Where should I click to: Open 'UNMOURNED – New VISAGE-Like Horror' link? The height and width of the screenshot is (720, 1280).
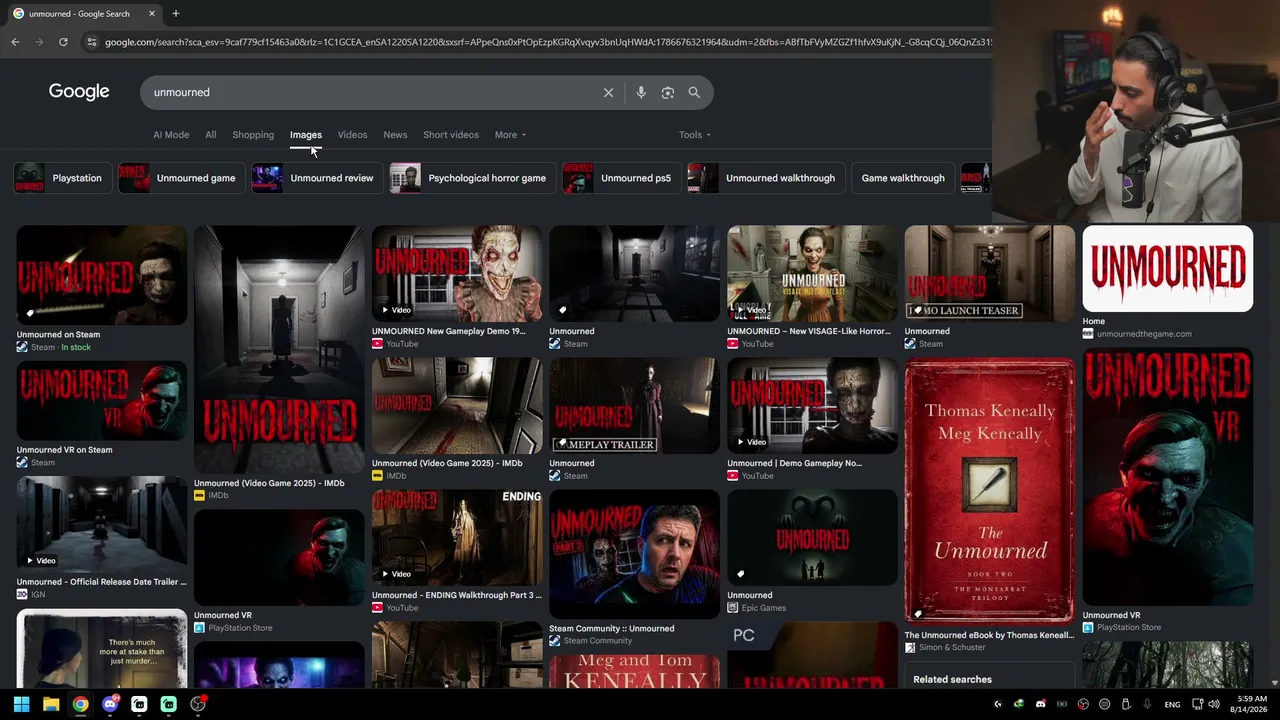pyautogui.click(x=808, y=331)
